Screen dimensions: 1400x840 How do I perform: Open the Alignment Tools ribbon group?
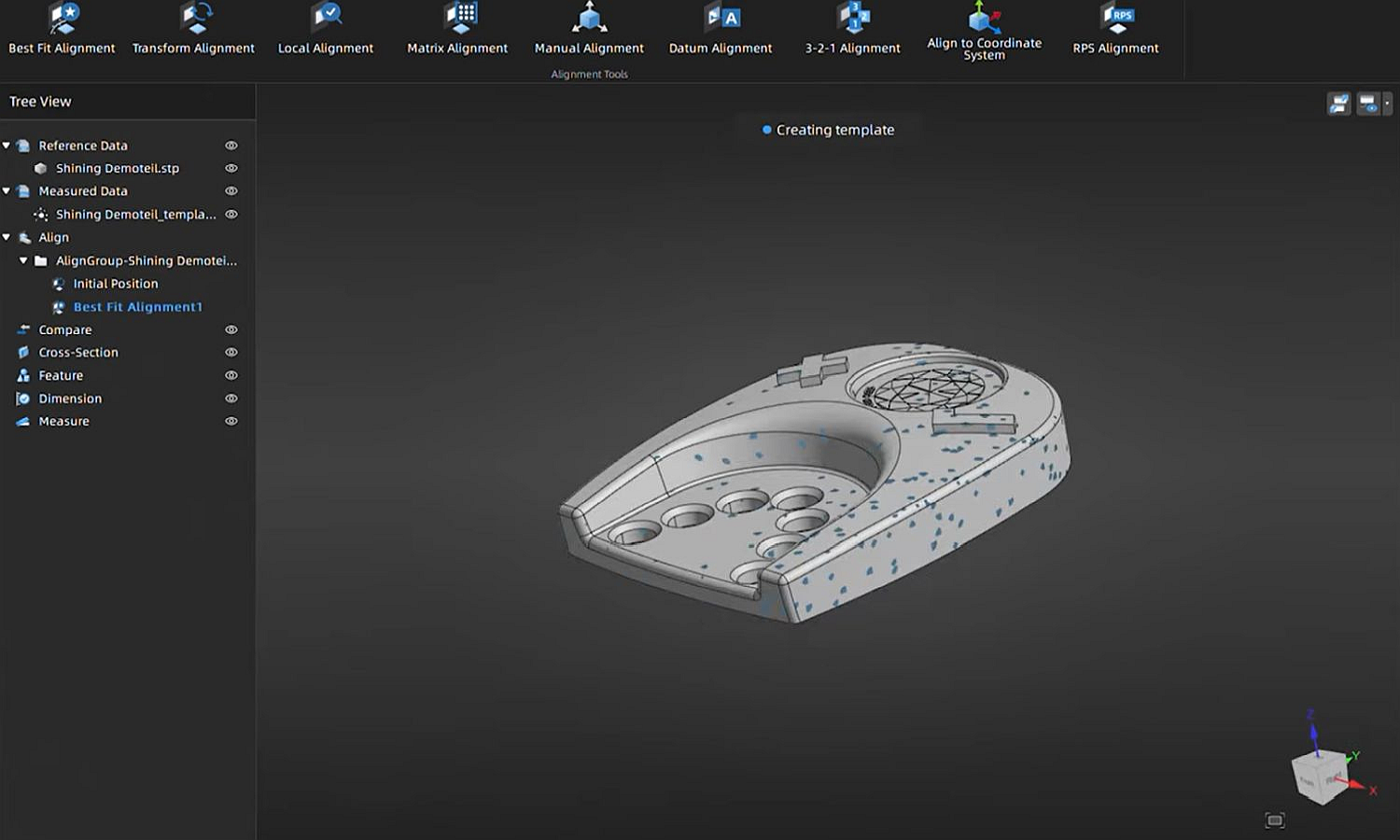589,74
